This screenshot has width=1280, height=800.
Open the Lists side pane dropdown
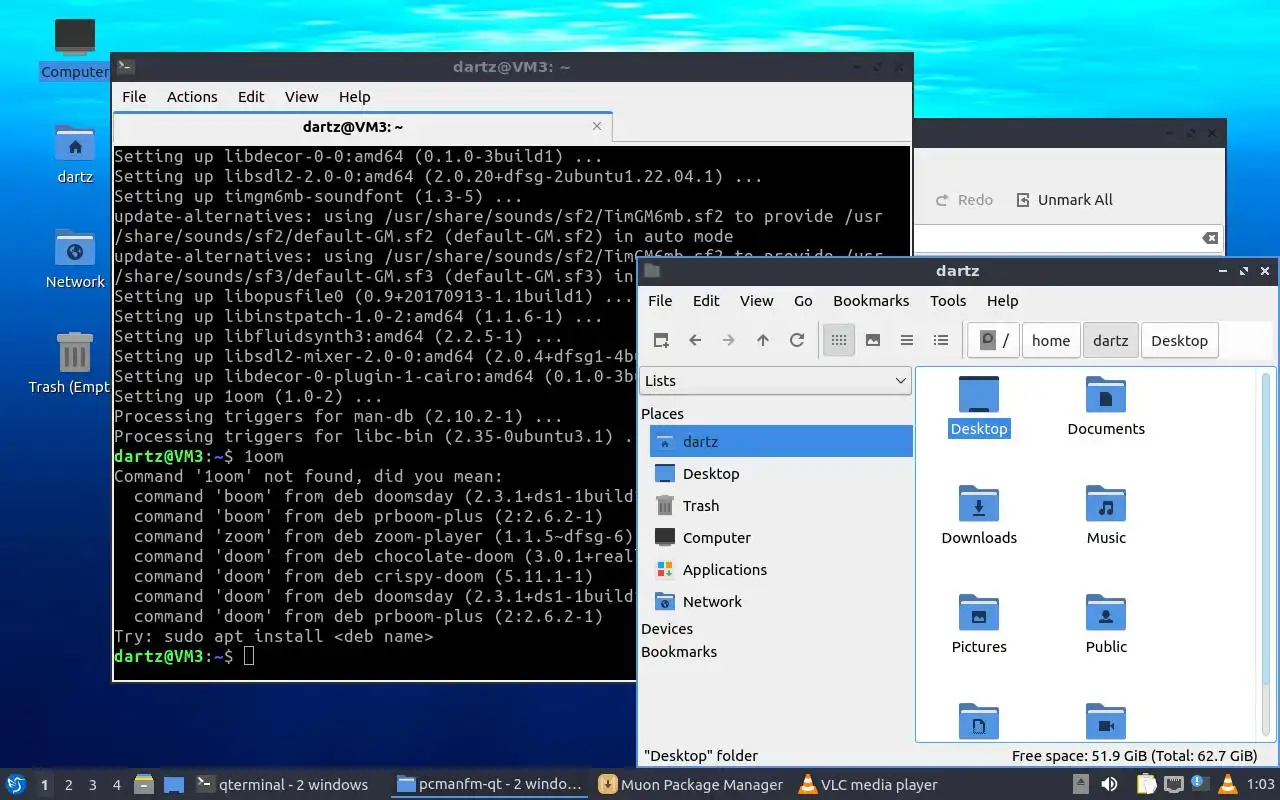coord(775,381)
